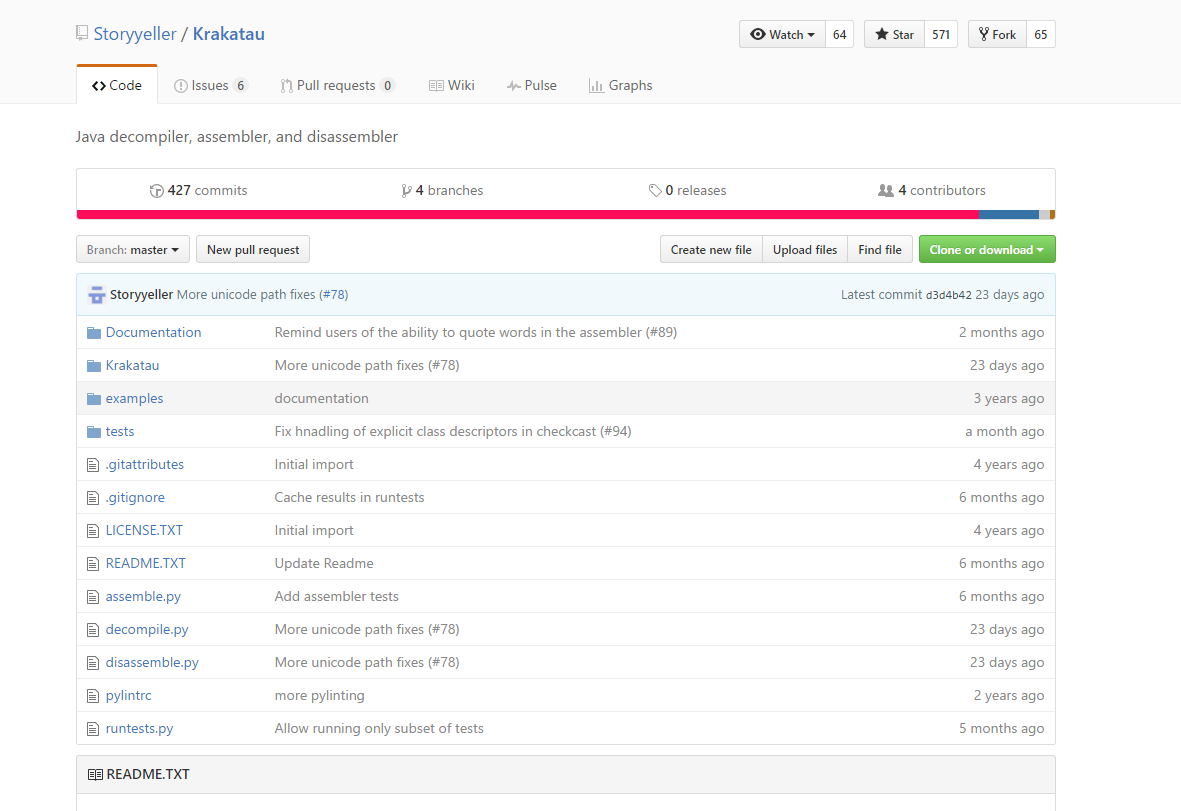Switch to the Code tab
The height and width of the screenshot is (811, 1181).
click(117, 85)
